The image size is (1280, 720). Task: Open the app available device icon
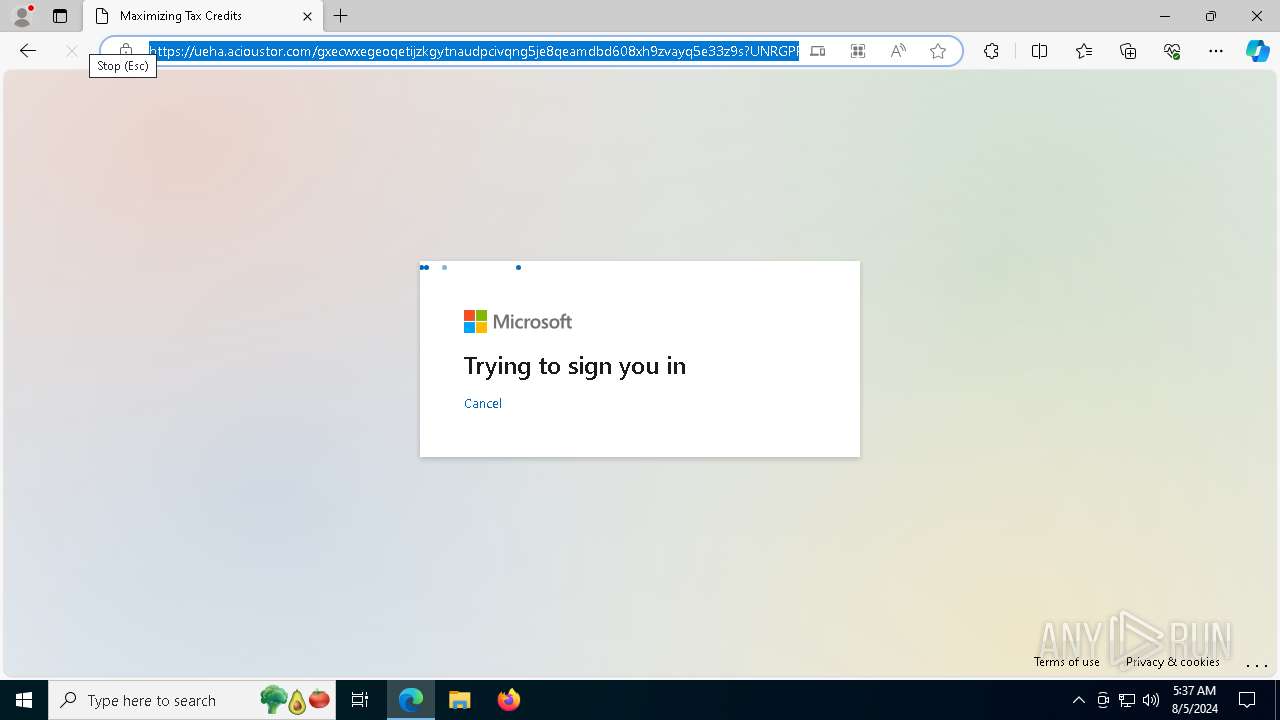818,51
